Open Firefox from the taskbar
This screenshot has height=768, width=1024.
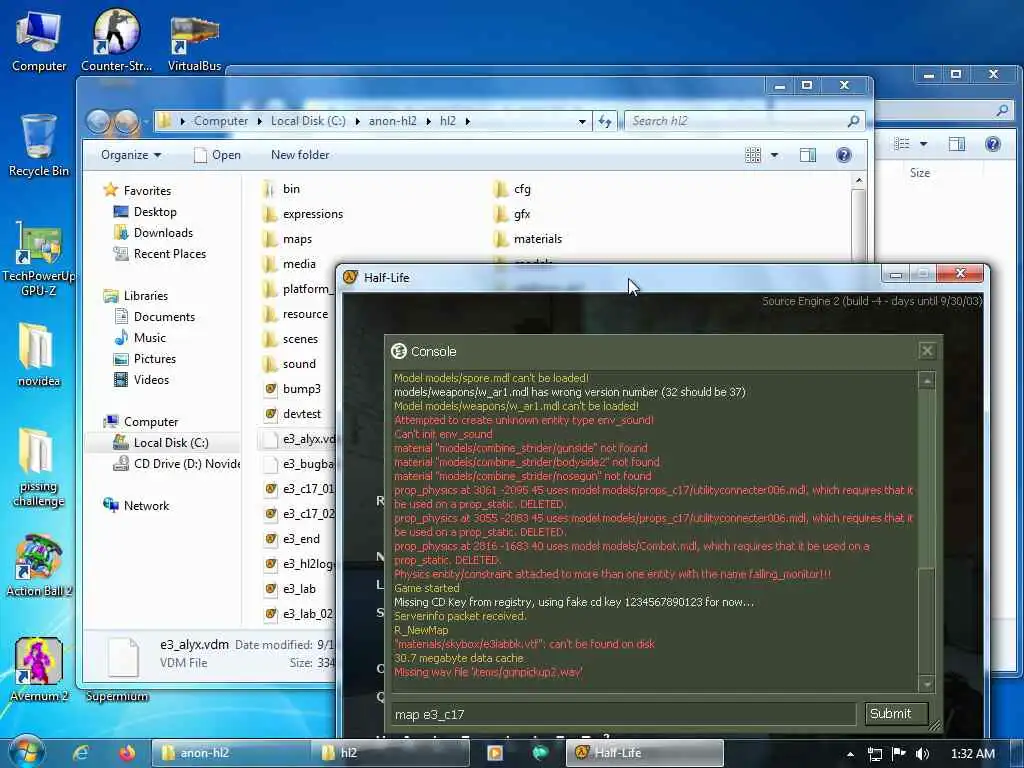[127, 753]
